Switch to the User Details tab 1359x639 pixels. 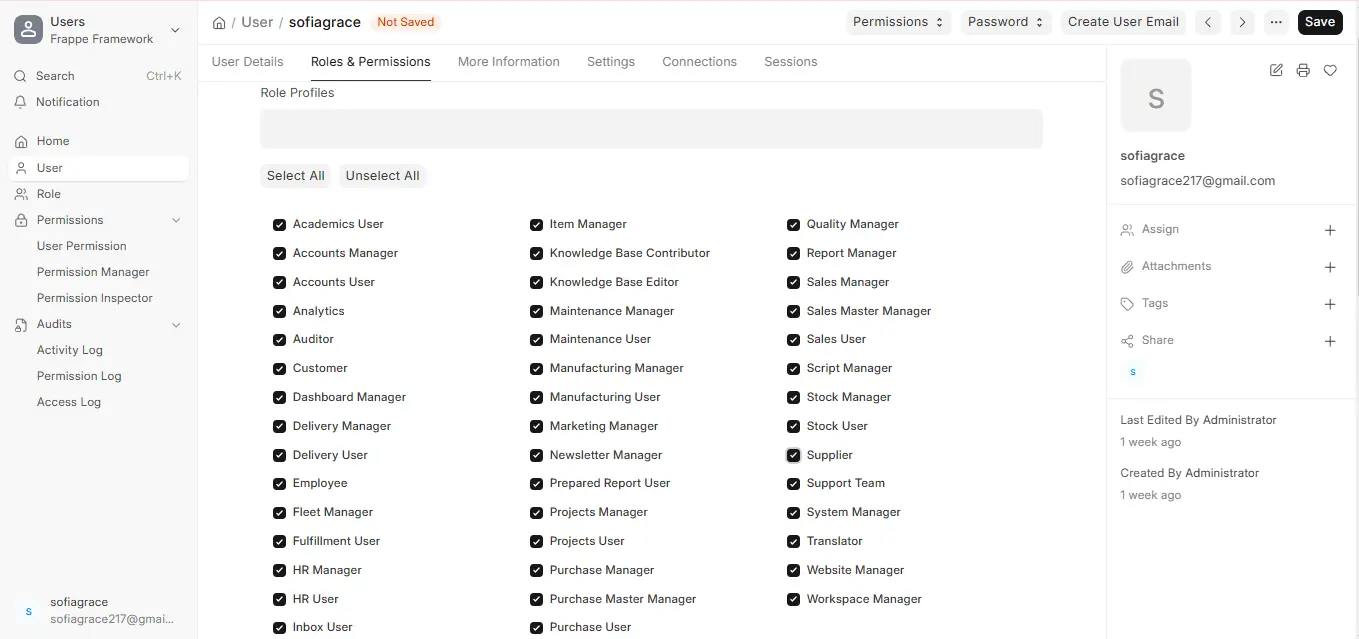pyautogui.click(x=248, y=61)
